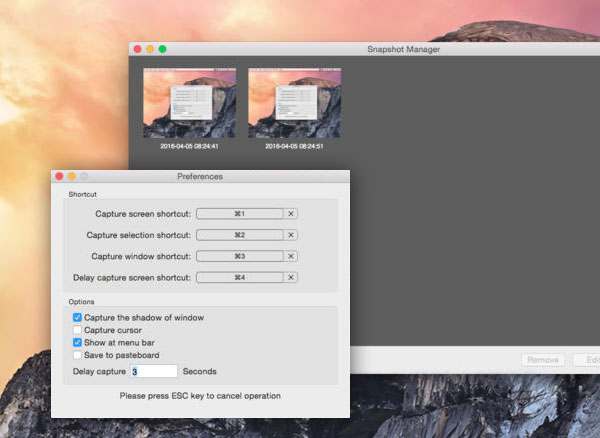Clear the Capture screen shortcut with its X
The height and width of the screenshot is (438, 600).
coord(291,214)
